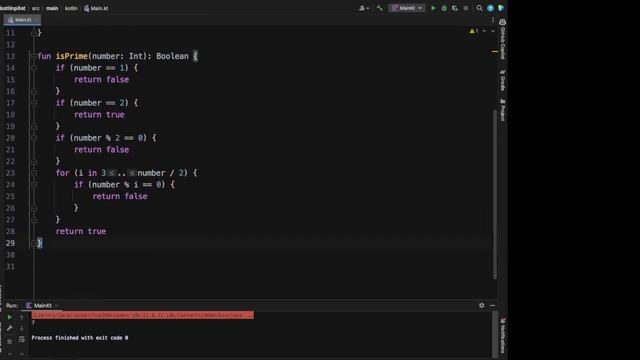Select the MainKt tab in Run panel

39,305
